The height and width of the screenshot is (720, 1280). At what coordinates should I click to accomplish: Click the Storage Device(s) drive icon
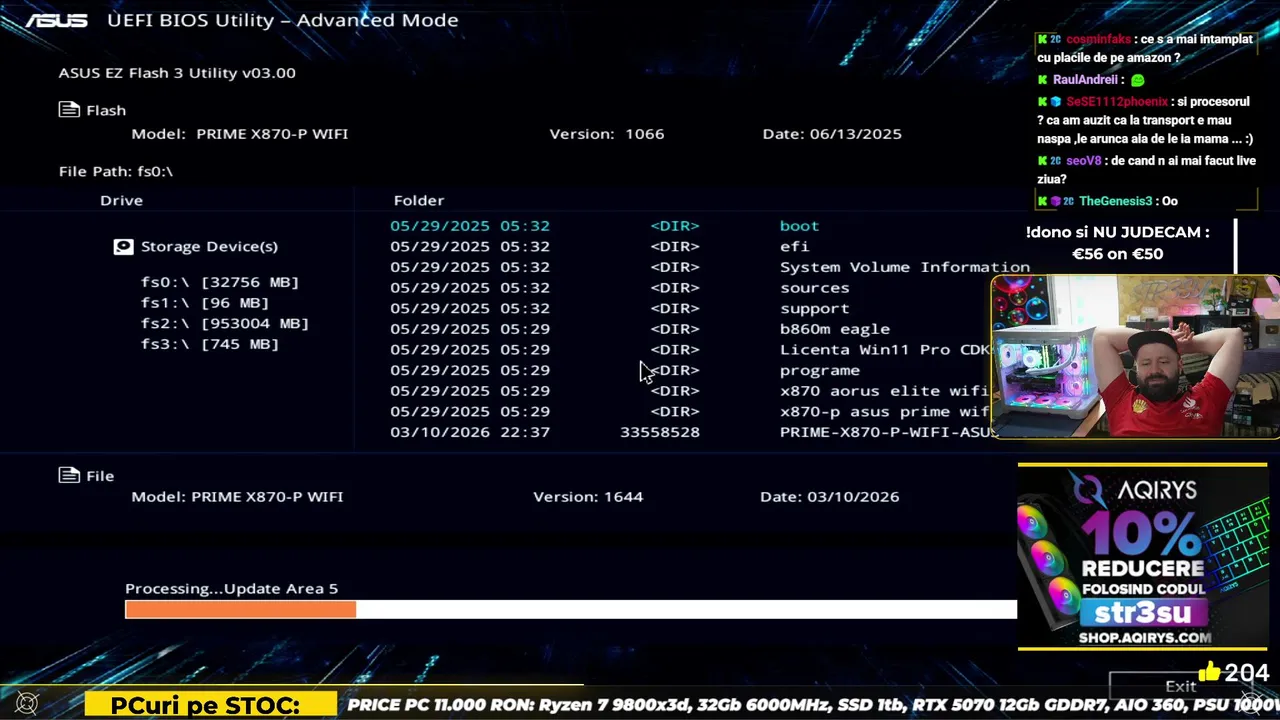pyautogui.click(x=123, y=246)
